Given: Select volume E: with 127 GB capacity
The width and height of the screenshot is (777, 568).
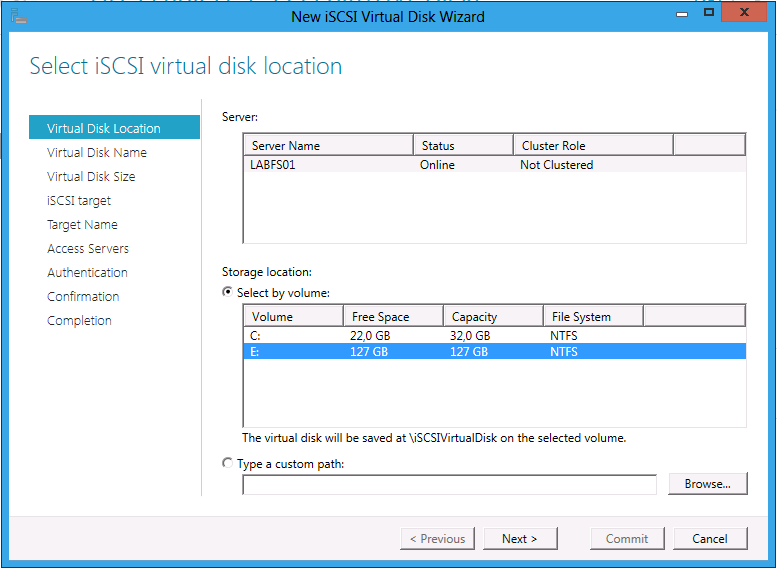Looking at the screenshot, I should coord(495,351).
